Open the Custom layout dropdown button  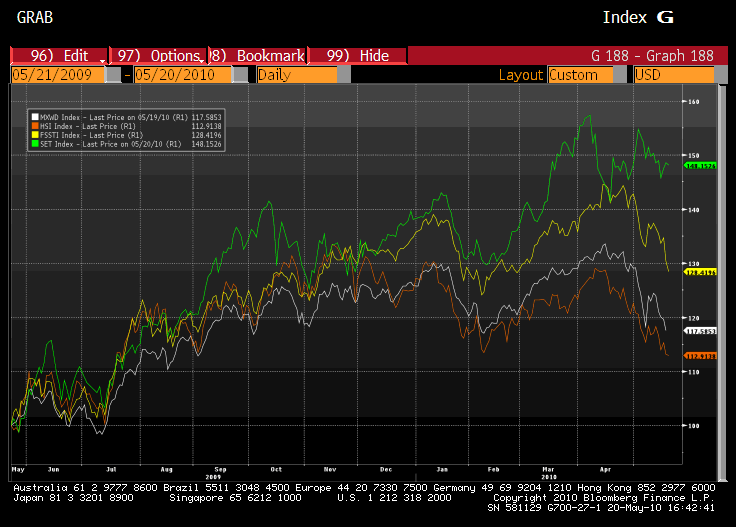click(x=620, y=75)
